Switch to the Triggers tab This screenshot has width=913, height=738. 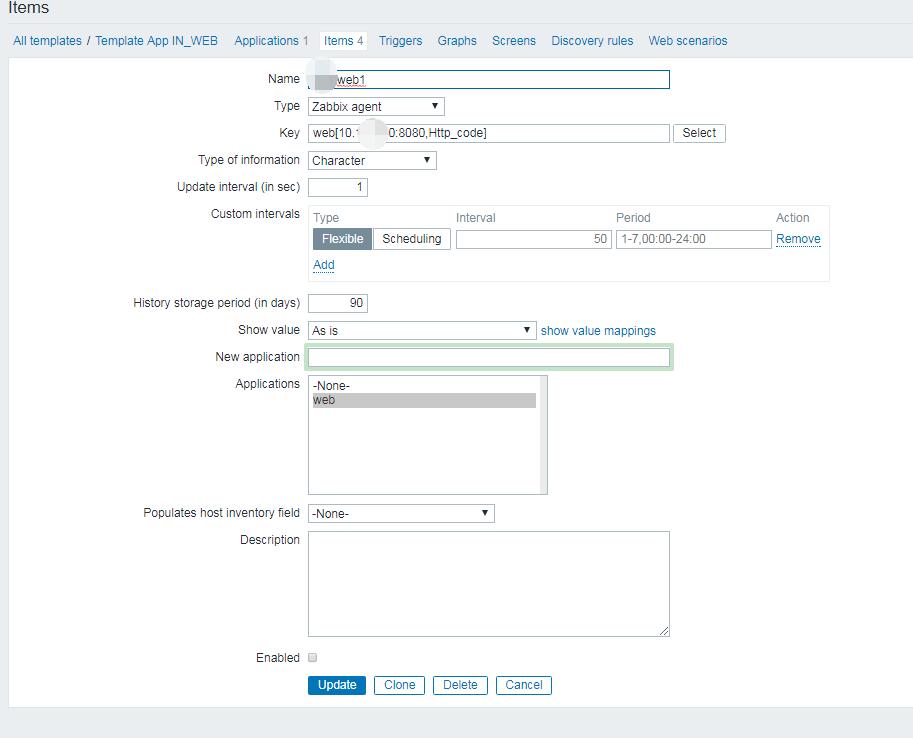pyautogui.click(x=400, y=41)
